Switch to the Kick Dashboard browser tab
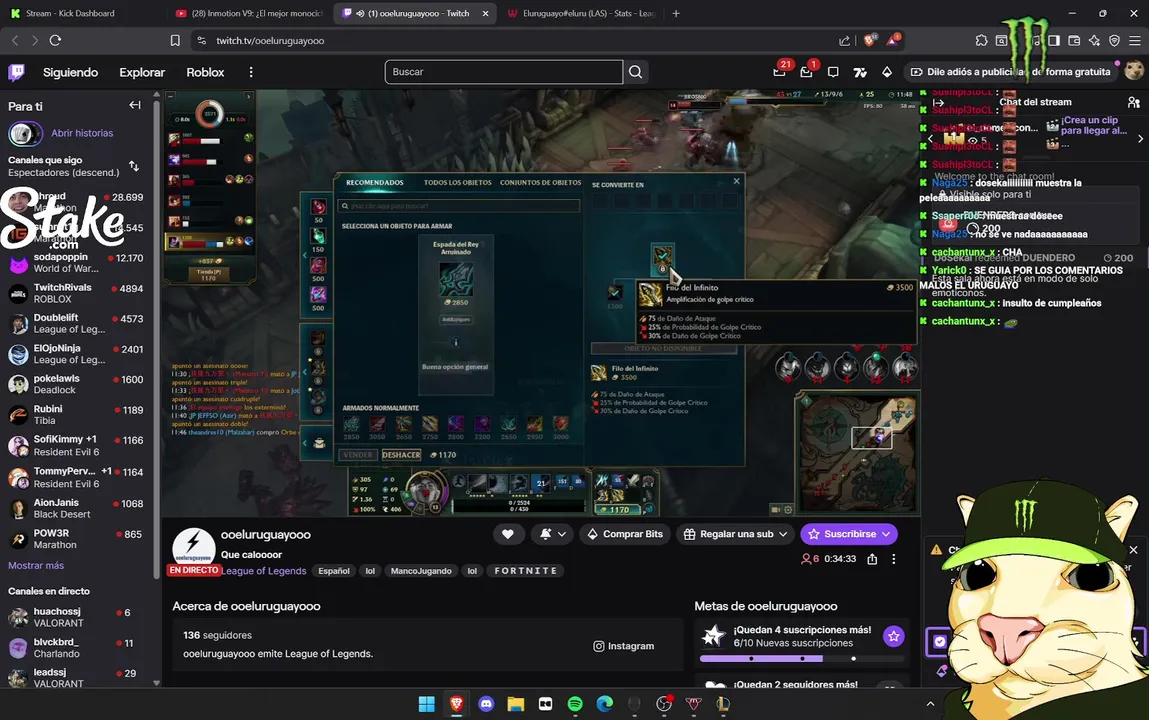Screen dimensions: 1149x720 pyautogui.click(x=70, y=13)
